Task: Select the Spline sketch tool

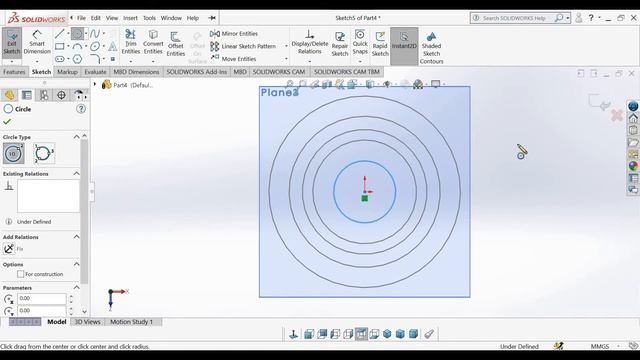Action: 95,33
